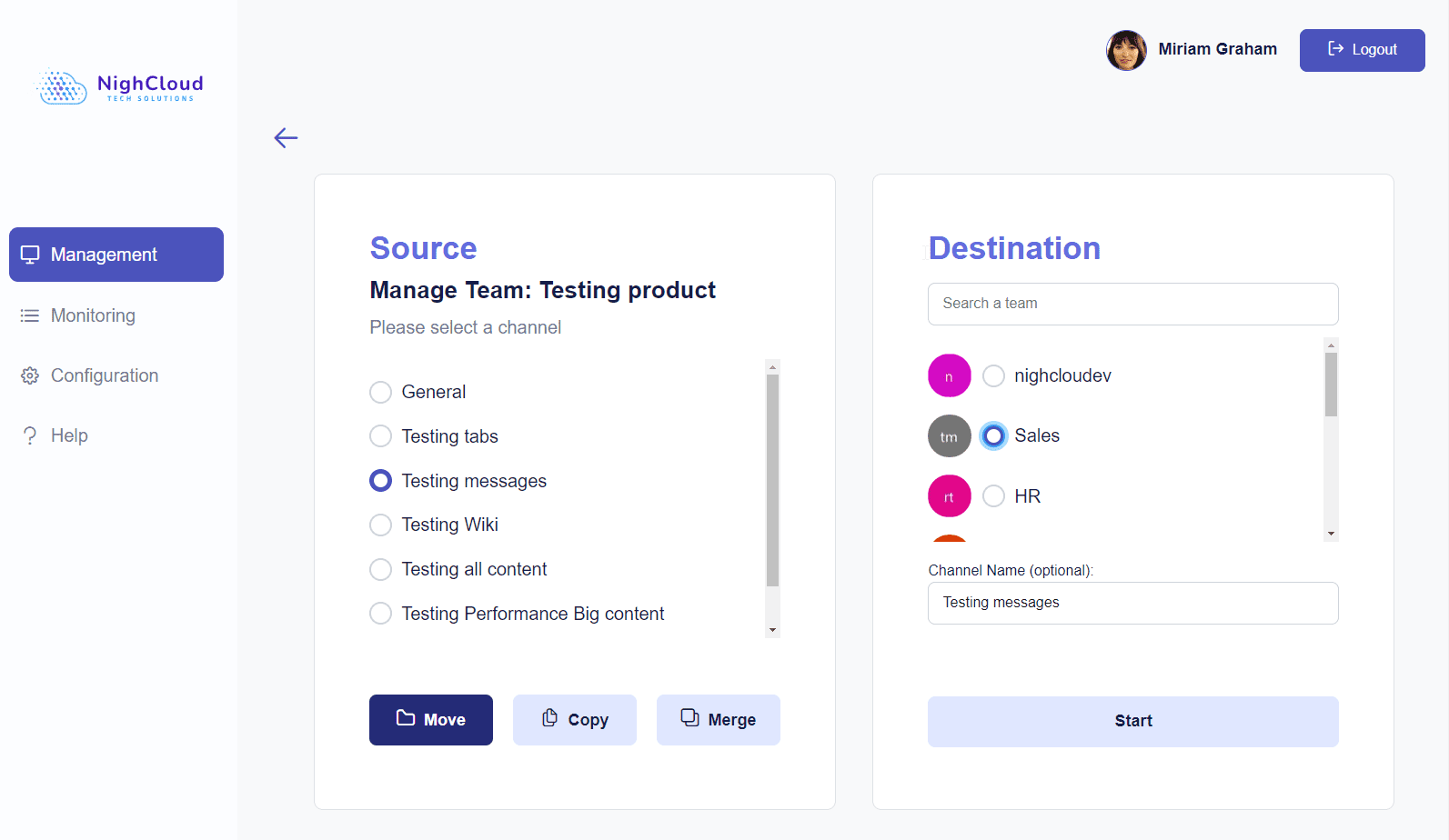Open the Management section
This screenshot has height=840, width=1449.
(116, 255)
